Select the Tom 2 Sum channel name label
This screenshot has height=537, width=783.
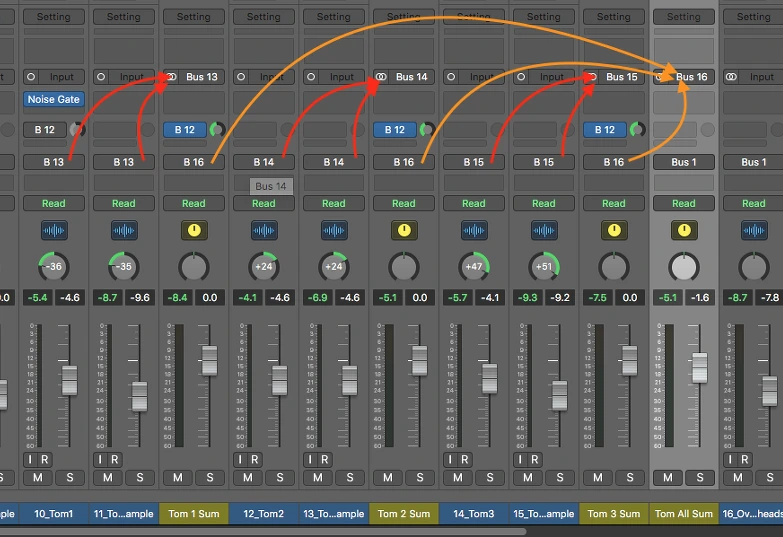click(404, 514)
